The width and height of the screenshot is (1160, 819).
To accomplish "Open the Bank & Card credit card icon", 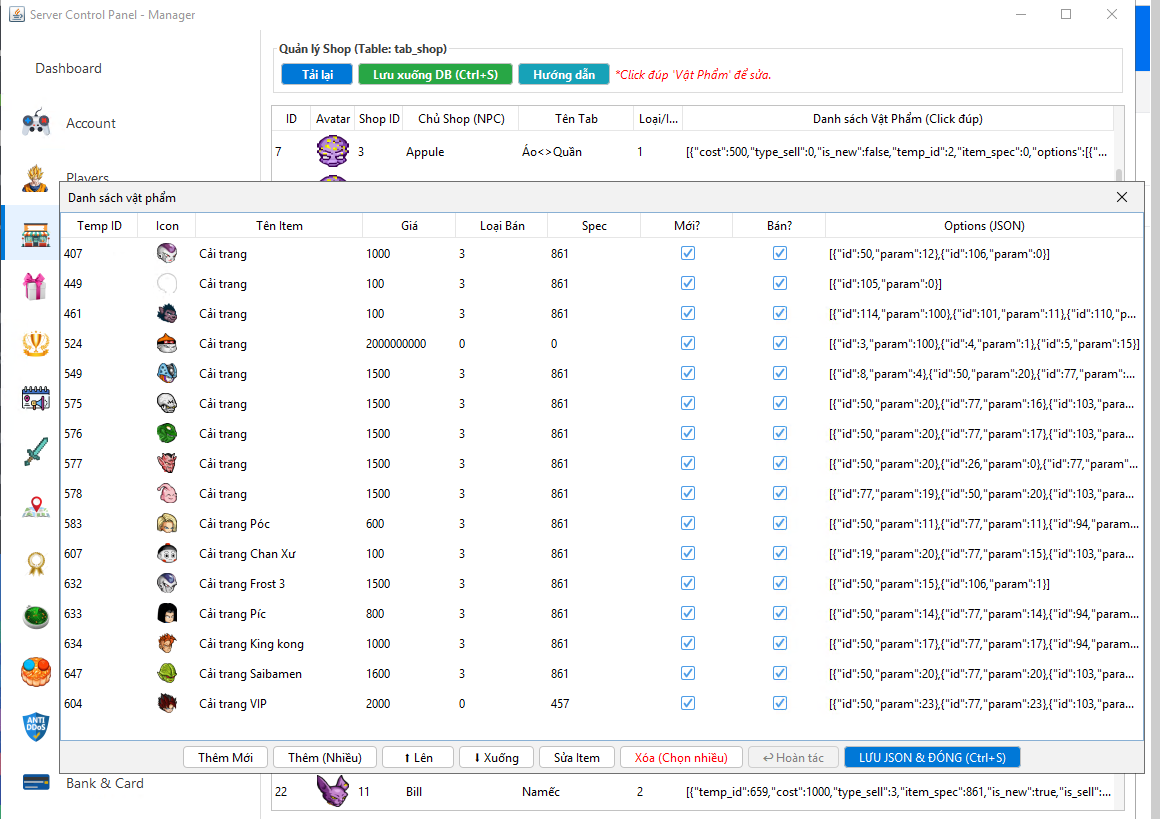I will (x=36, y=783).
